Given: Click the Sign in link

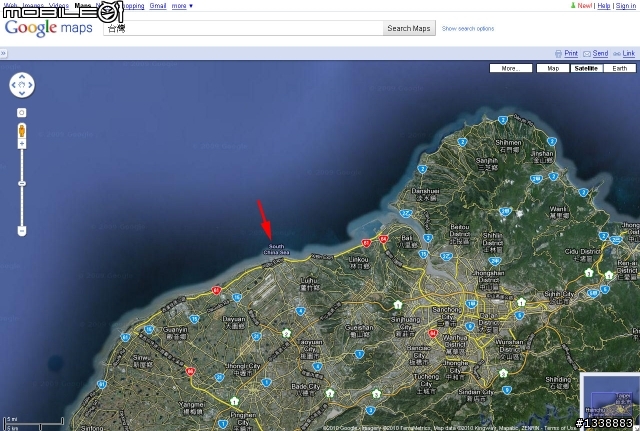Looking at the screenshot, I should pos(626,6).
